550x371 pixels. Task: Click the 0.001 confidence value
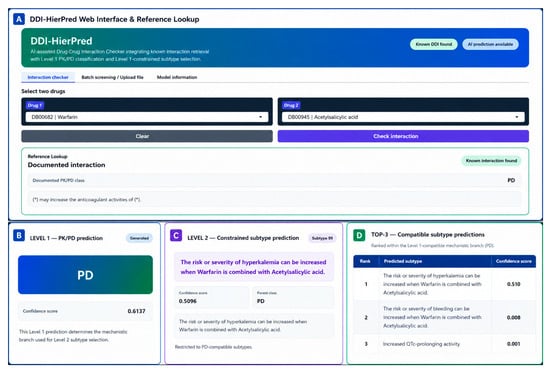point(514,344)
